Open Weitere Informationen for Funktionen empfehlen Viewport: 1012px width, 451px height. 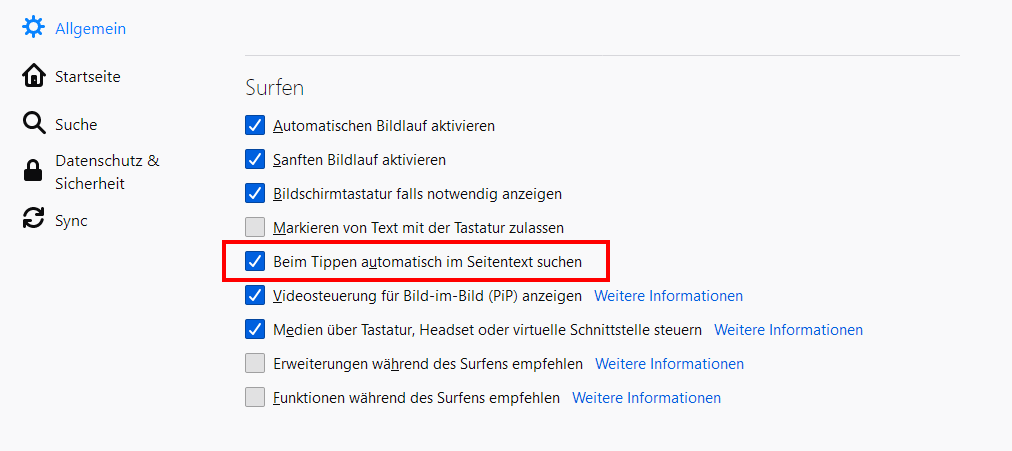click(x=646, y=397)
